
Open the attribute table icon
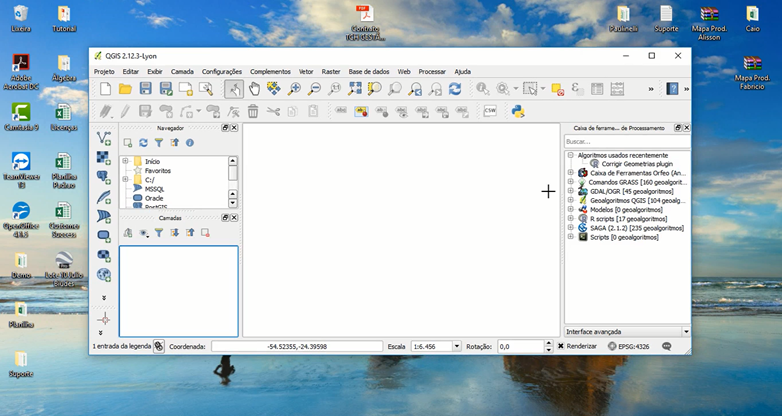(597, 89)
